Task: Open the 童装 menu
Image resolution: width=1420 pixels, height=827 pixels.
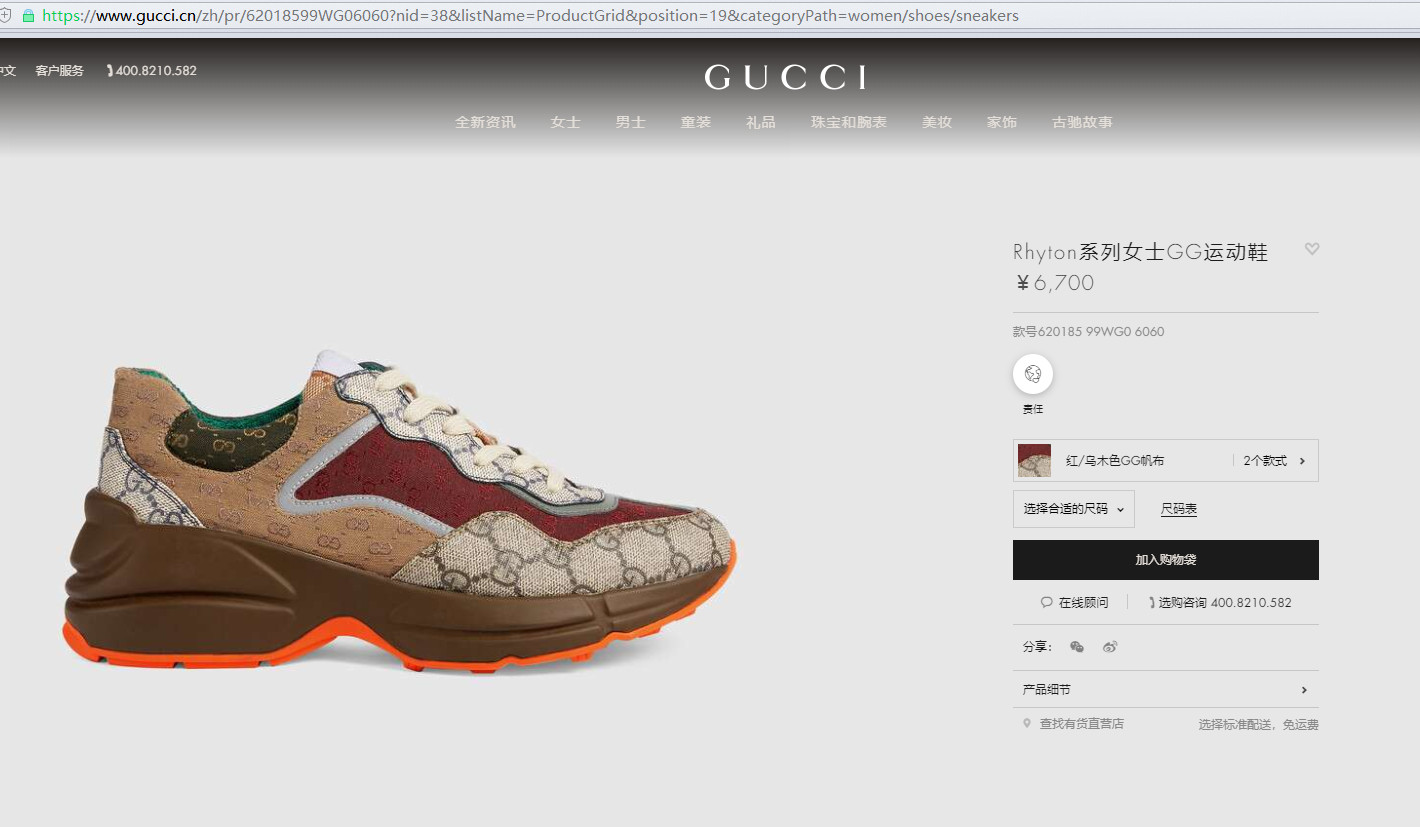Action: click(696, 122)
